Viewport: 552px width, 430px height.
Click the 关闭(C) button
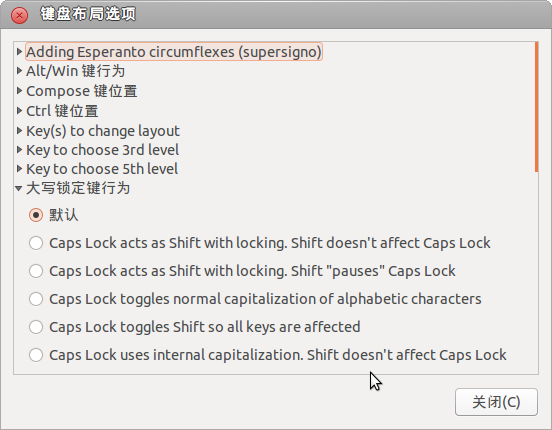(496, 402)
